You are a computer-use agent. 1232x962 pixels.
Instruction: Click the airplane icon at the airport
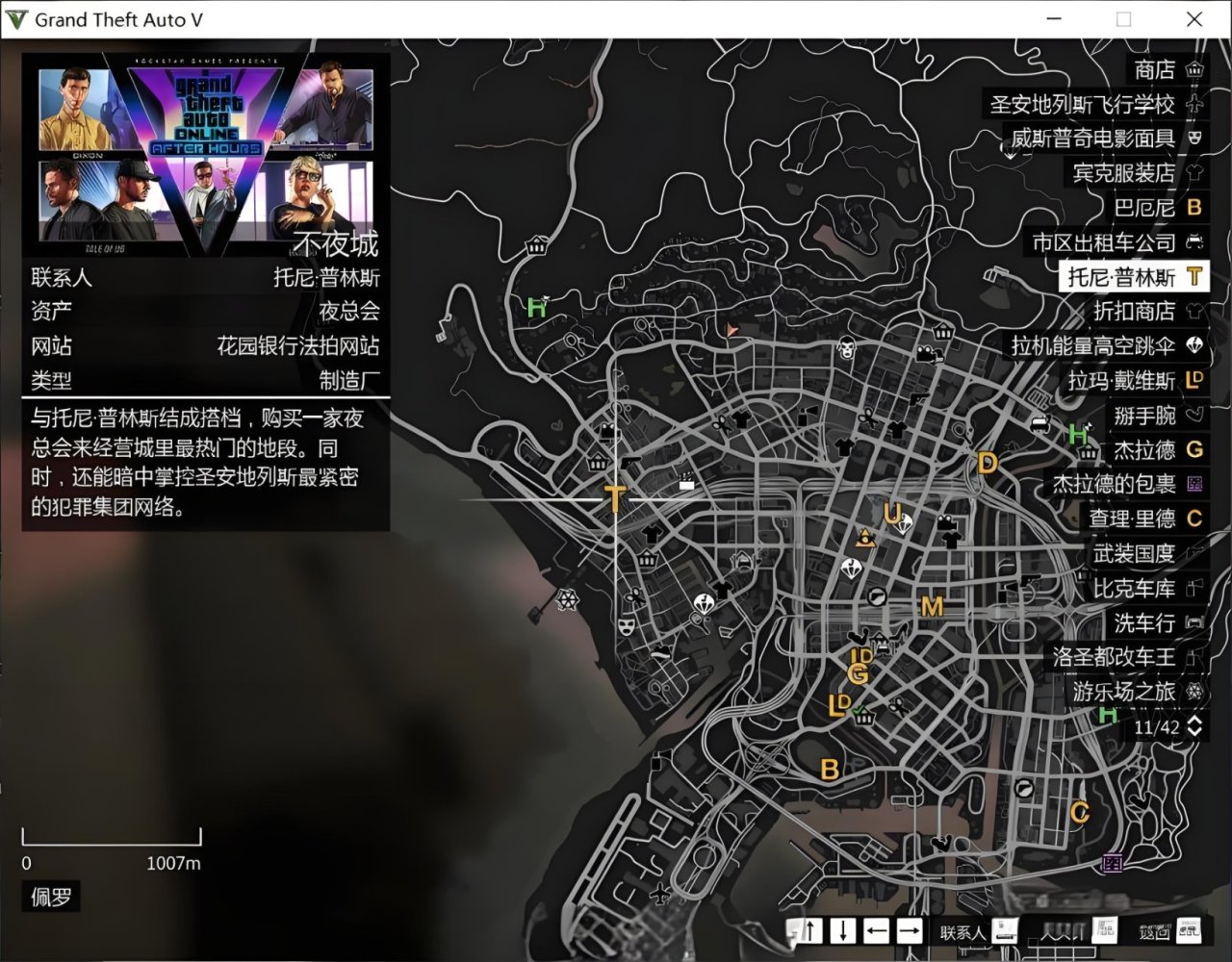[x=660, y=894]
